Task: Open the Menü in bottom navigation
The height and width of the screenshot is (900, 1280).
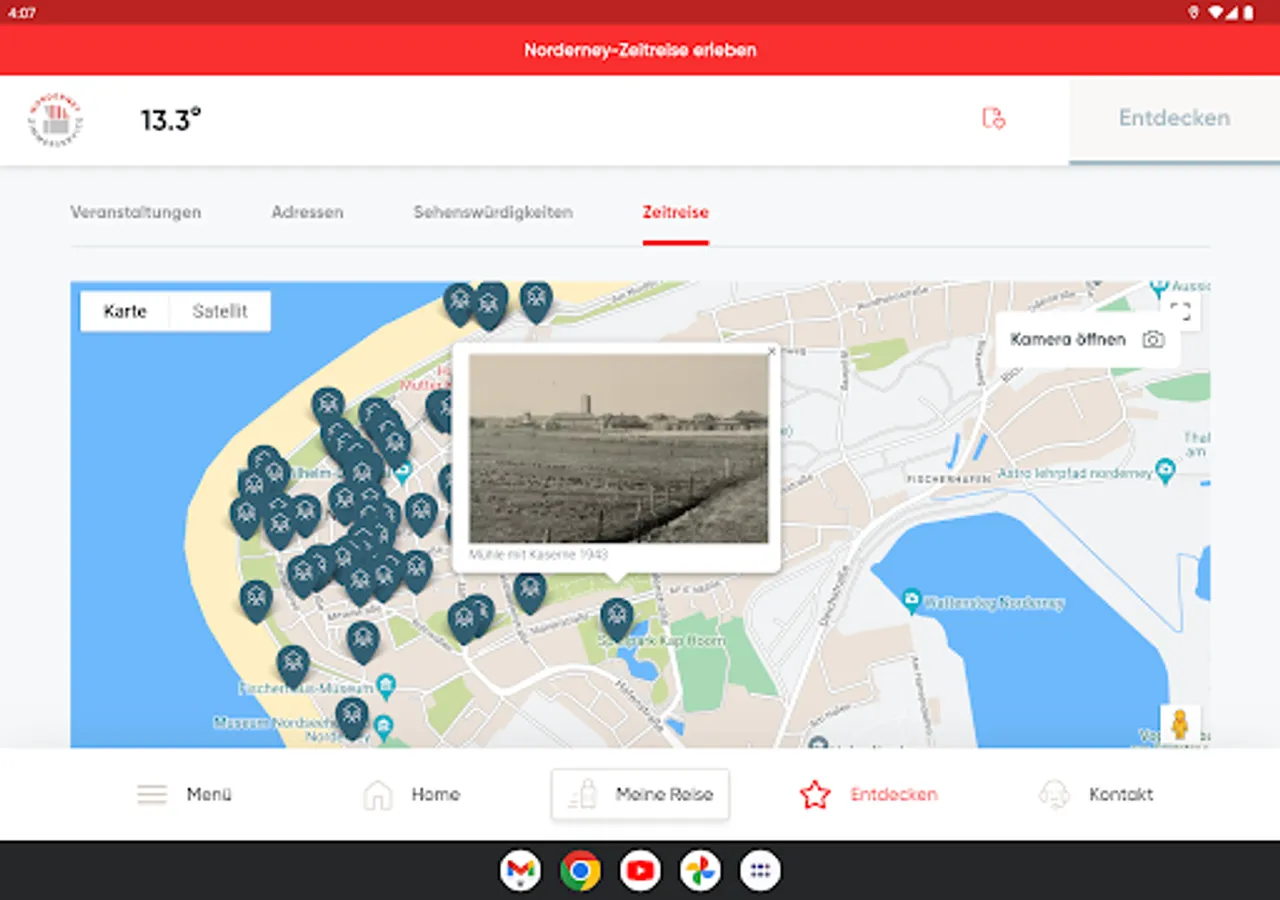Action: coord(185,795)
